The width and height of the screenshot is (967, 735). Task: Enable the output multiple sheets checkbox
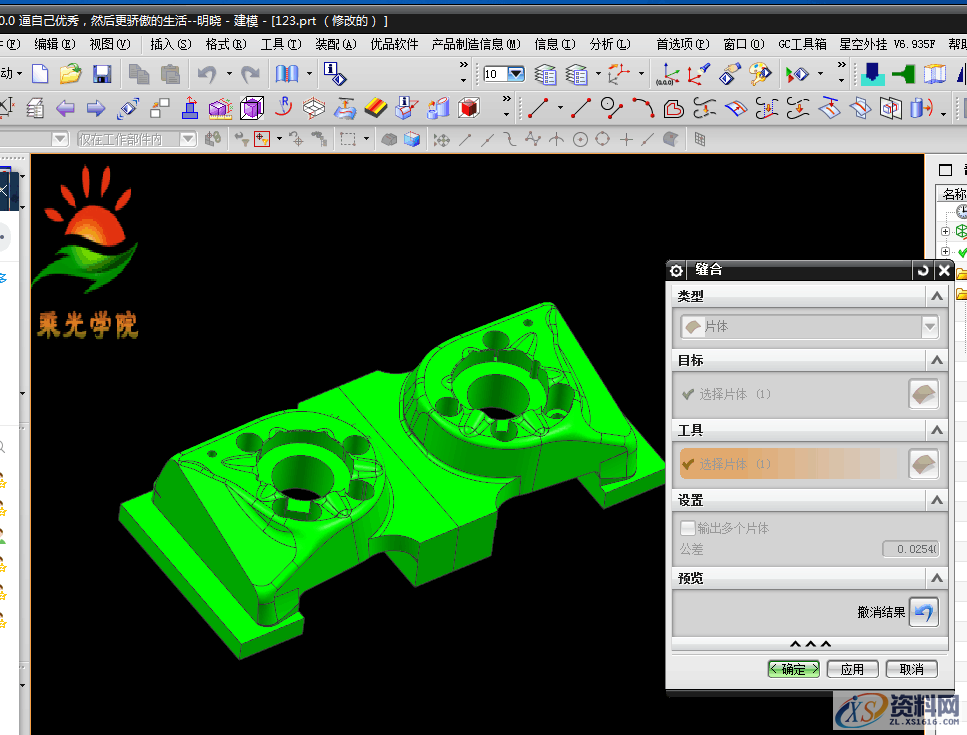687,528
